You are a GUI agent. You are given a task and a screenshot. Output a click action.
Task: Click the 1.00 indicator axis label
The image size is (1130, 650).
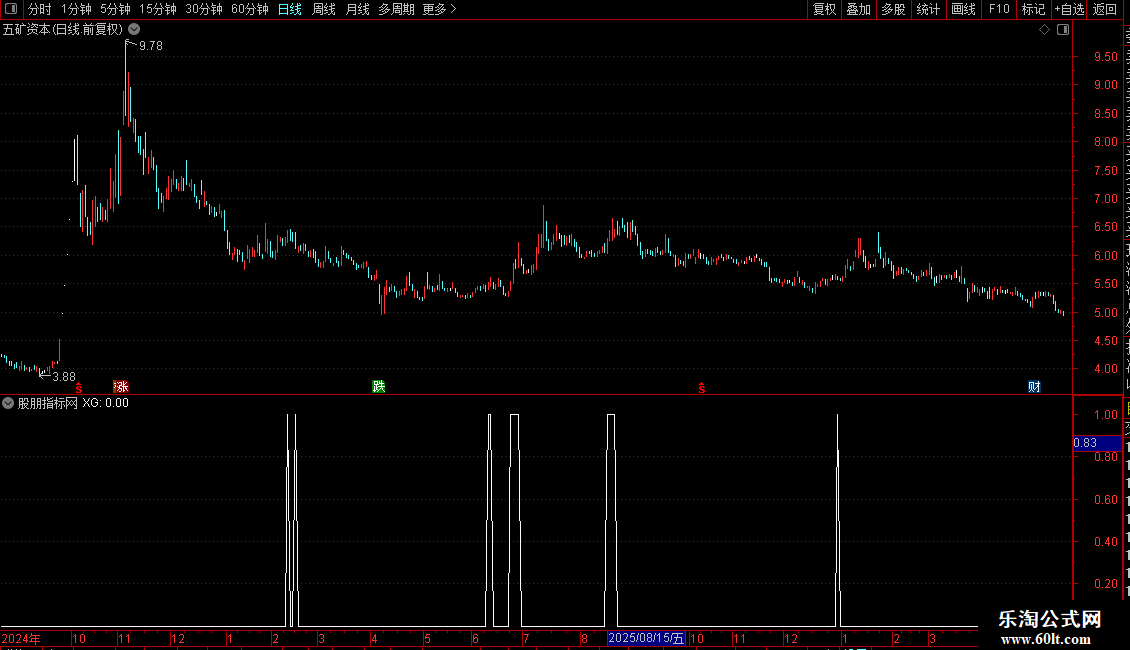[1105, 415]
